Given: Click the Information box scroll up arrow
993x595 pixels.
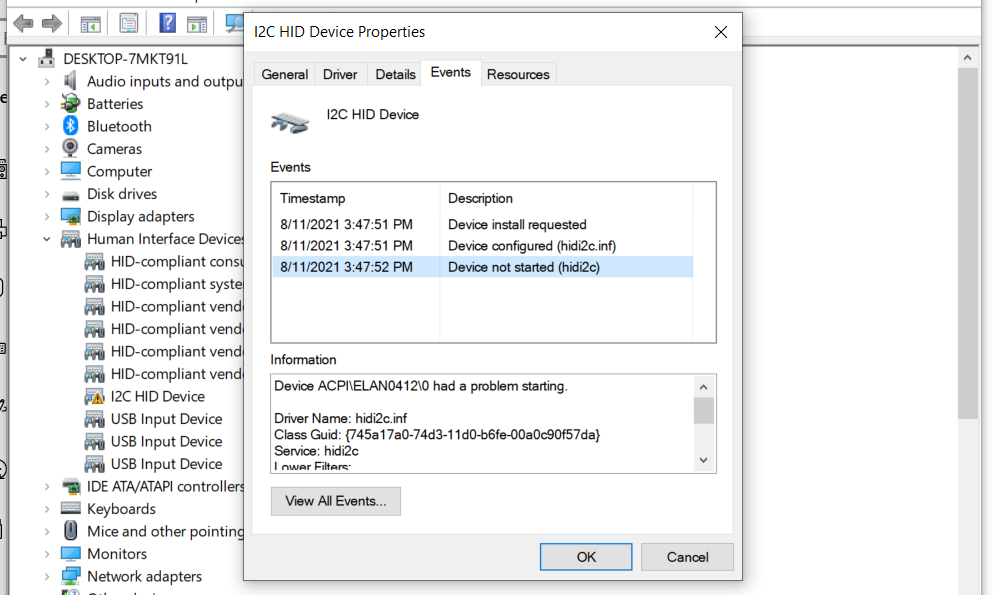Looking at the screenshot, I should [x=704, y=387].
